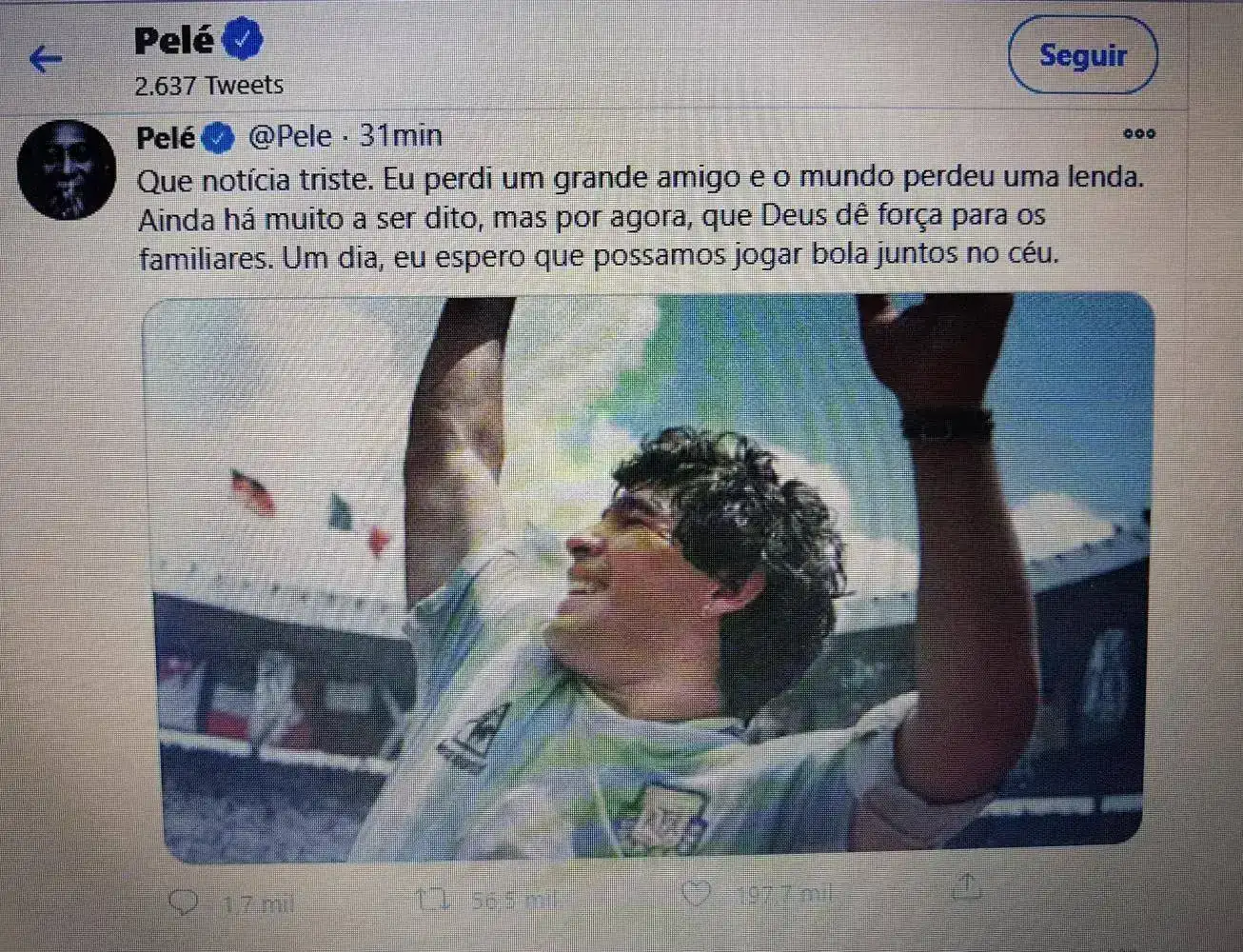Click the blue verified badge in header
The image size is (1243, 952).
[242, 40]
